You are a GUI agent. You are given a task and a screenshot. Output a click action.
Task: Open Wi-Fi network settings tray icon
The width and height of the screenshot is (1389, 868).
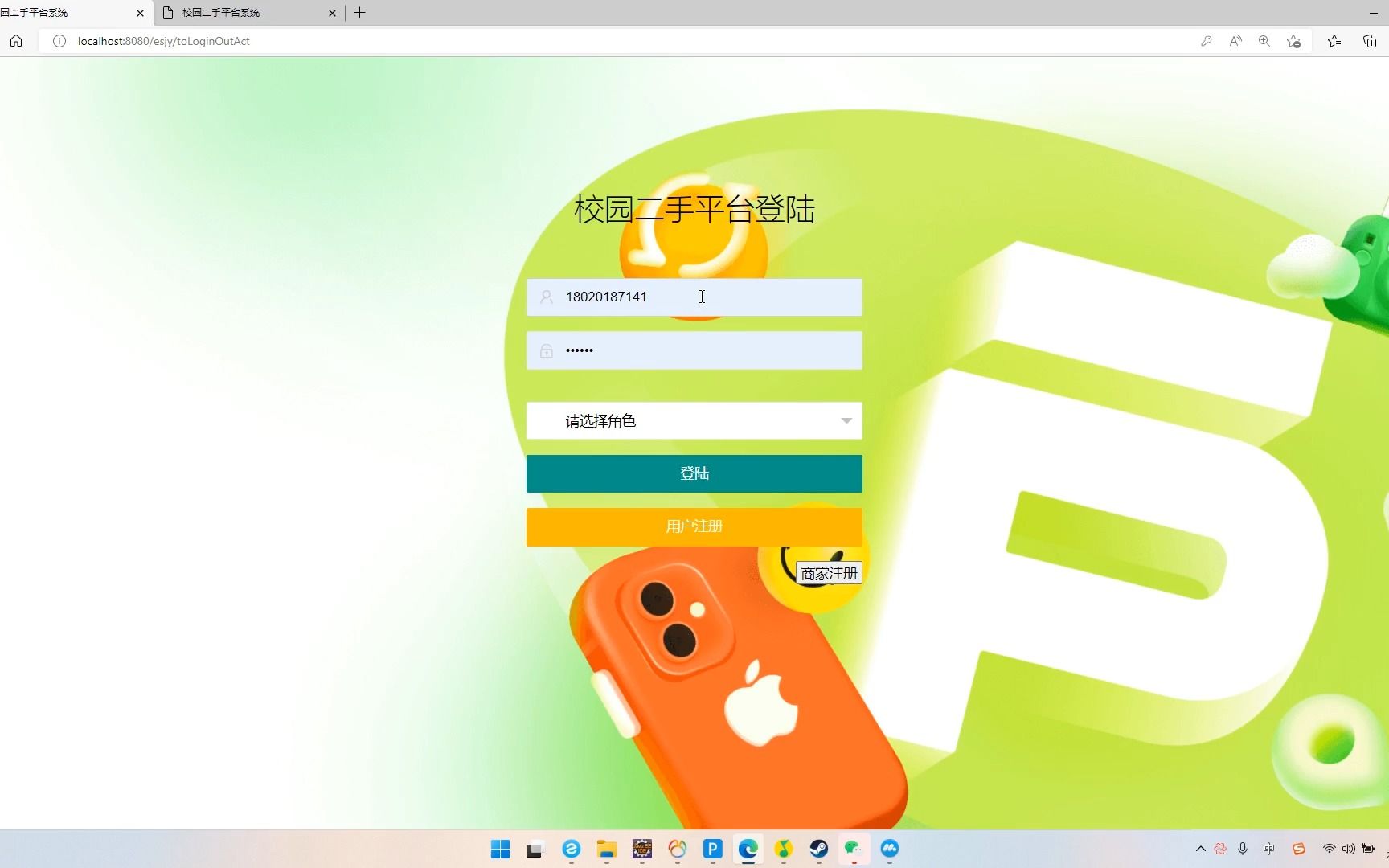(x=1330, y=849)
